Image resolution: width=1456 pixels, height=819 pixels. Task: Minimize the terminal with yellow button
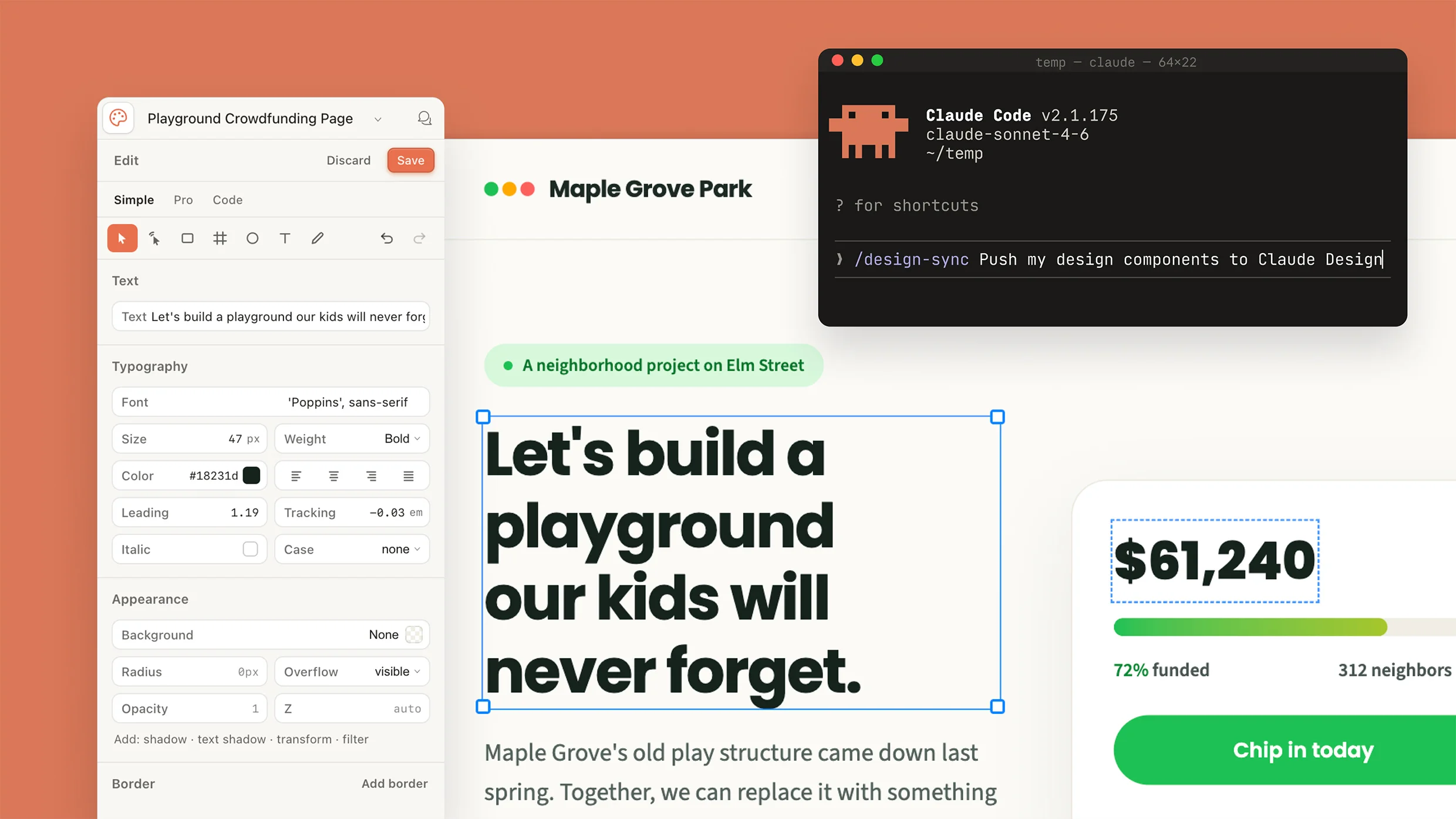pos(857,60)
